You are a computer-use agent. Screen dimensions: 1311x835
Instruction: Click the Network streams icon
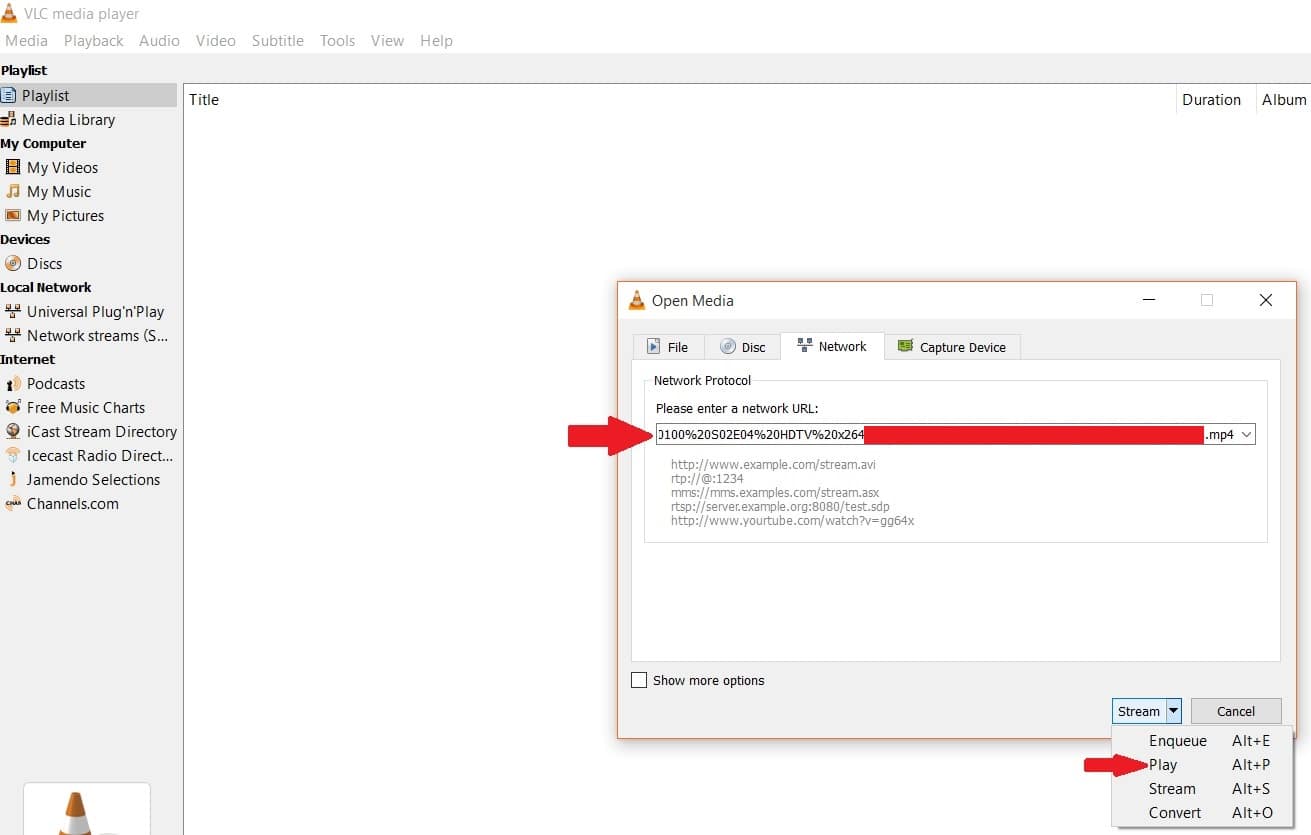click(x=13, y=336)
